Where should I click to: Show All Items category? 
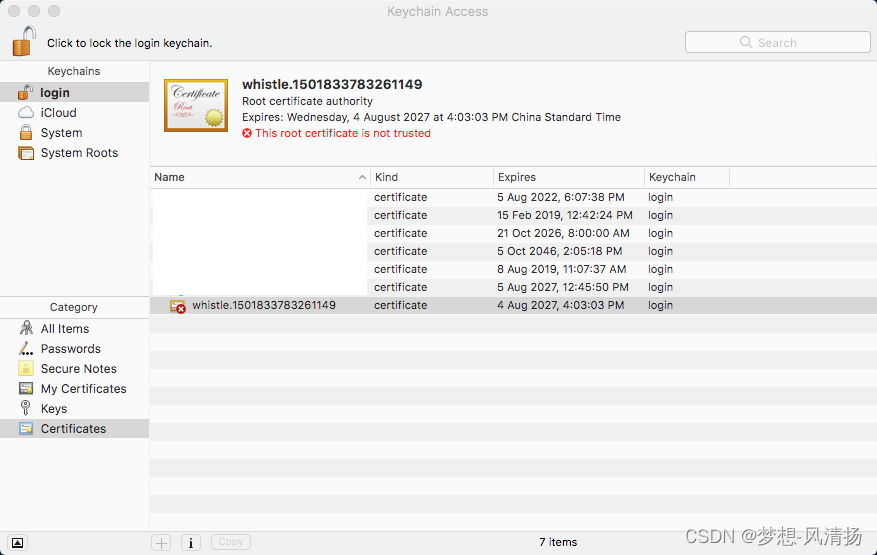(74, 328)
